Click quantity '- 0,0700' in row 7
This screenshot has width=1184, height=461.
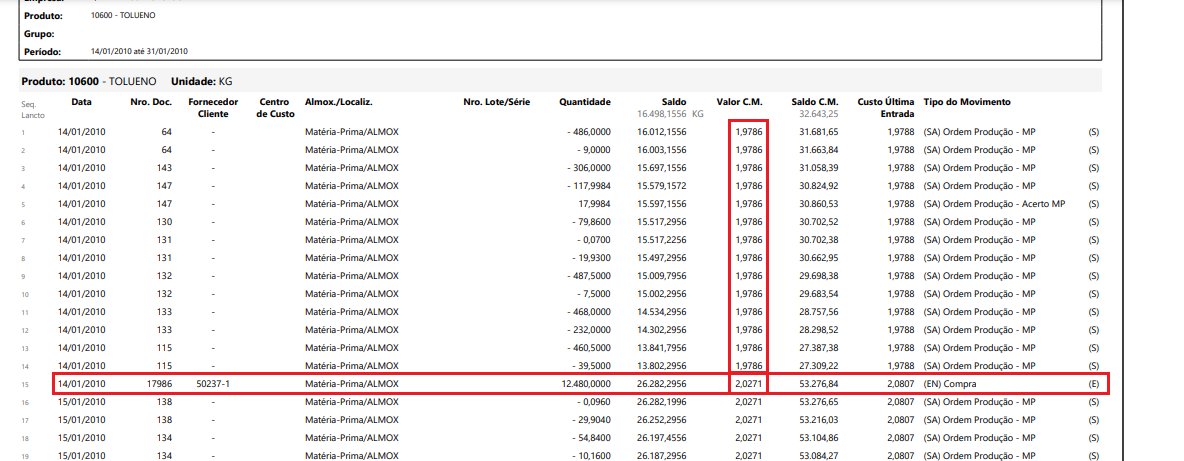click(x=594, y=240)
